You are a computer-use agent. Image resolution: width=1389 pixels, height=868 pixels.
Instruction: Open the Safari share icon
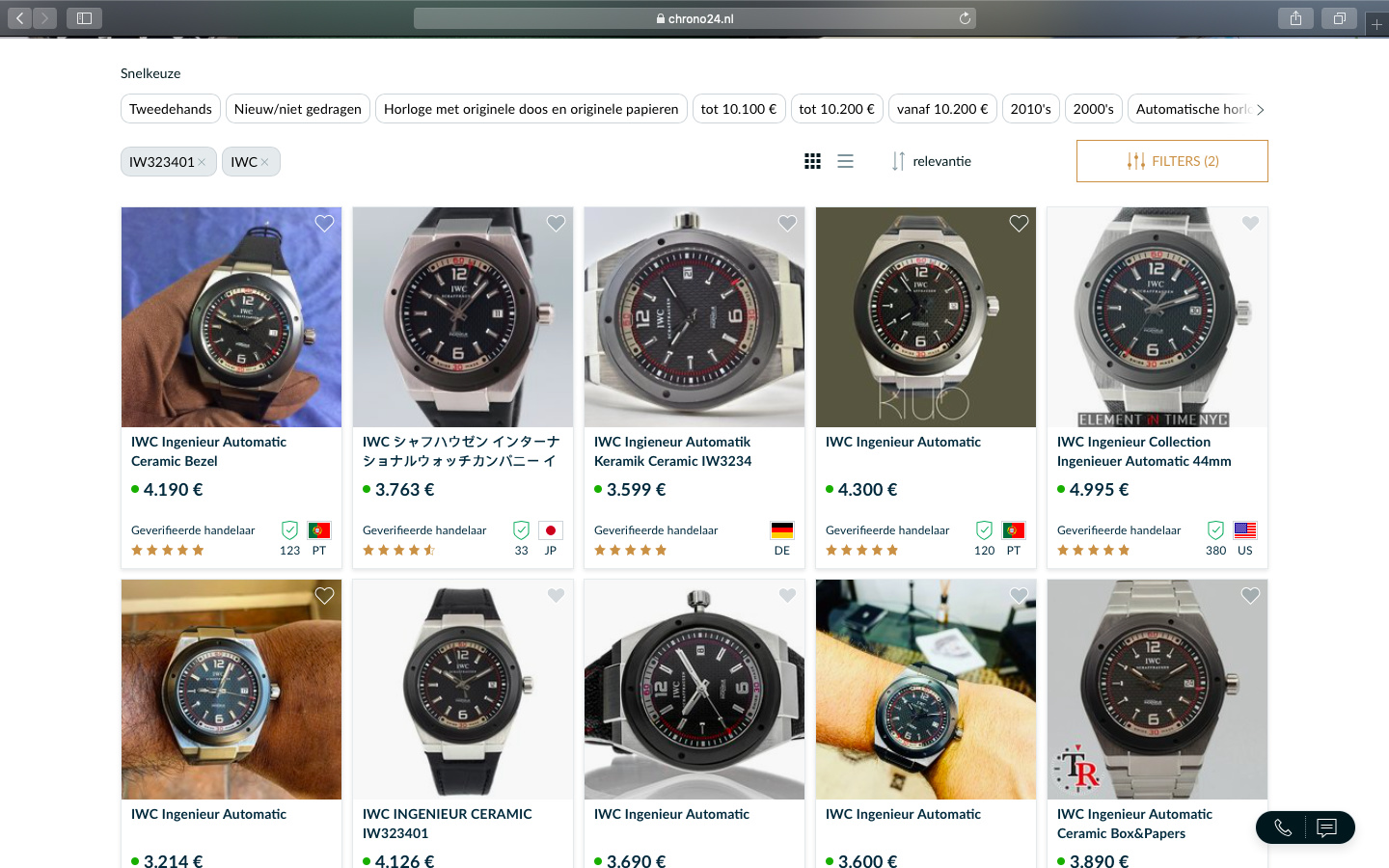[1295, 18]
